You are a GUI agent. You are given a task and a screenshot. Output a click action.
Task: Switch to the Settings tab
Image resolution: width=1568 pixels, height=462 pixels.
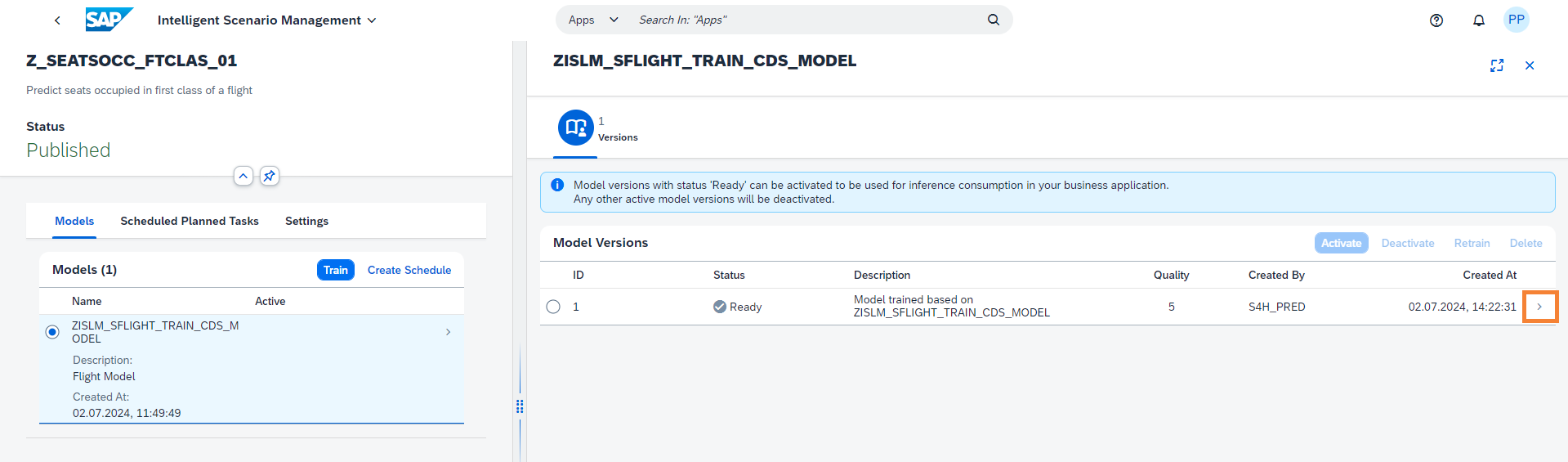[306, 221]
